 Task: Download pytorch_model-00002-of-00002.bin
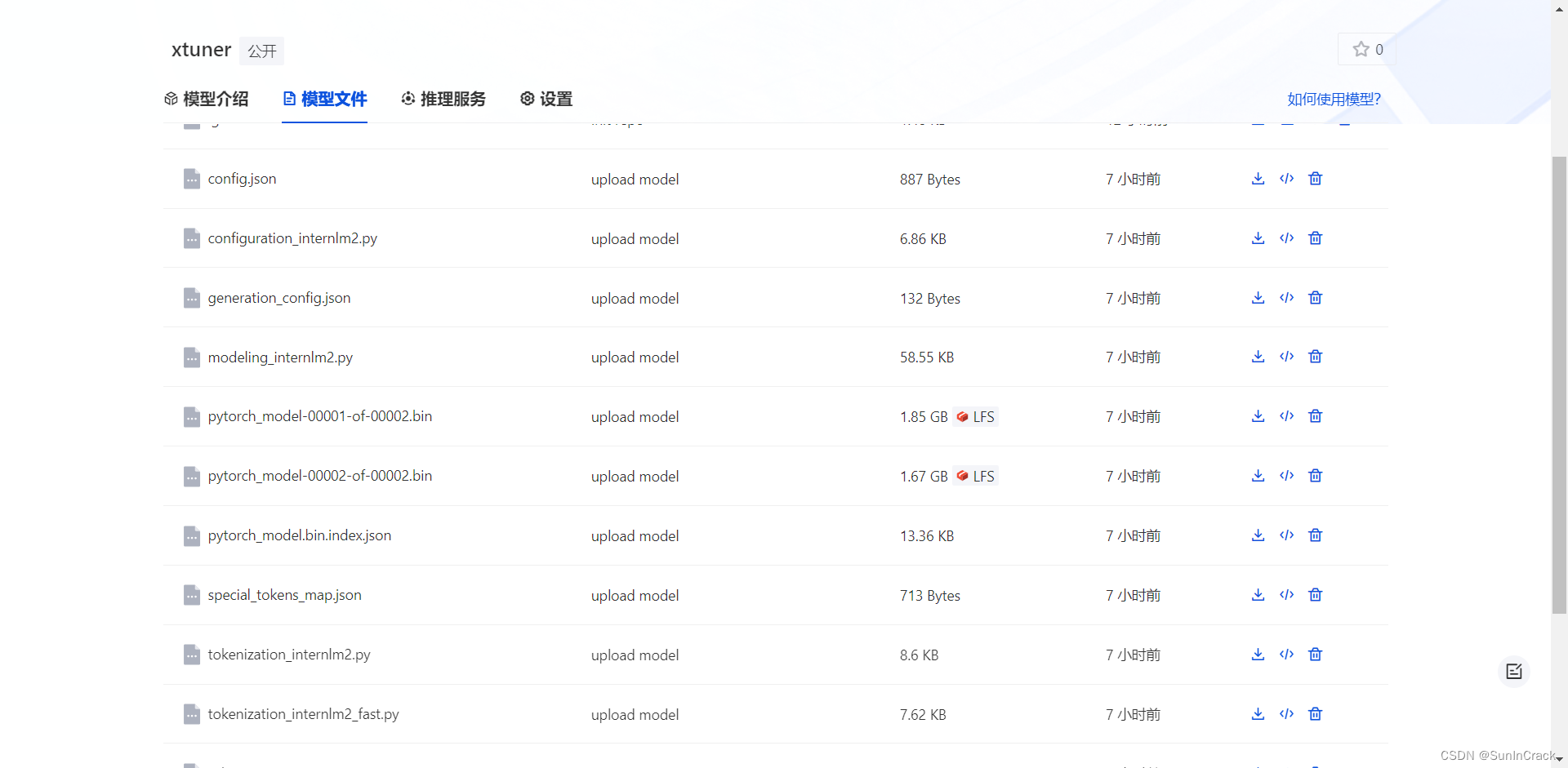tap(1258, 476)
